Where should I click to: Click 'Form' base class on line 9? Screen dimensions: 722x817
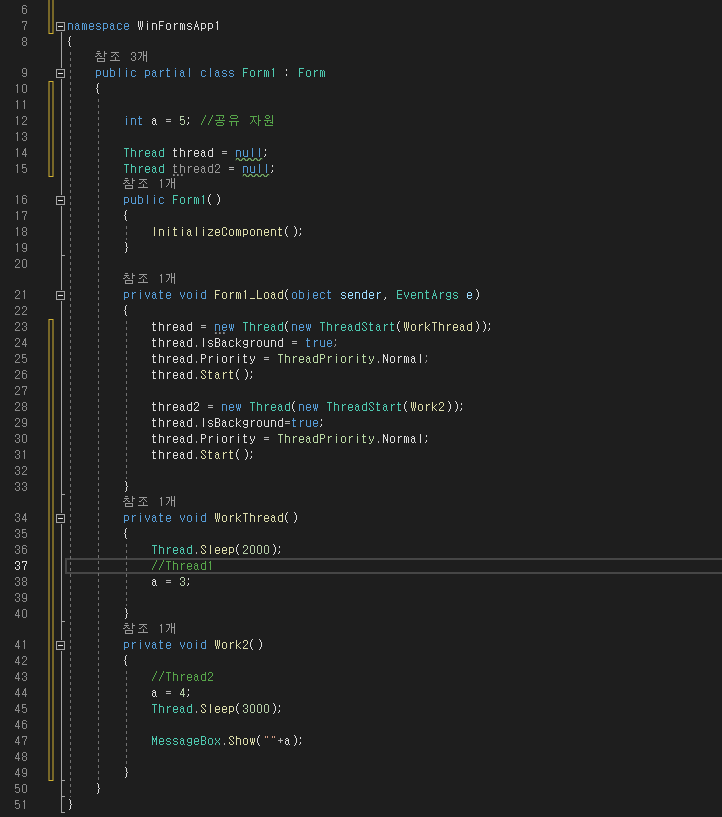pyautogui.click(x=312, y=73)
